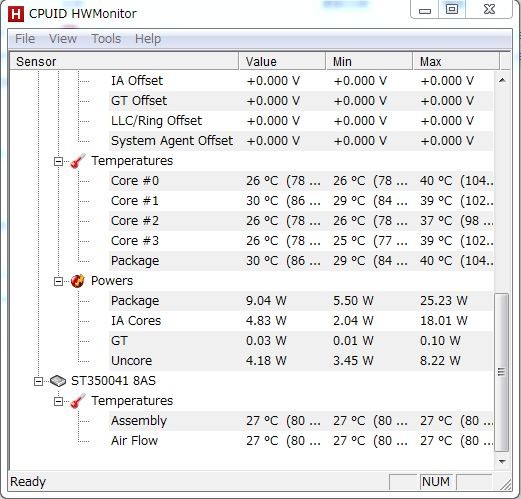521x499 pixels.
Task: Open the View menu
Action: click(x=63, y=39)
